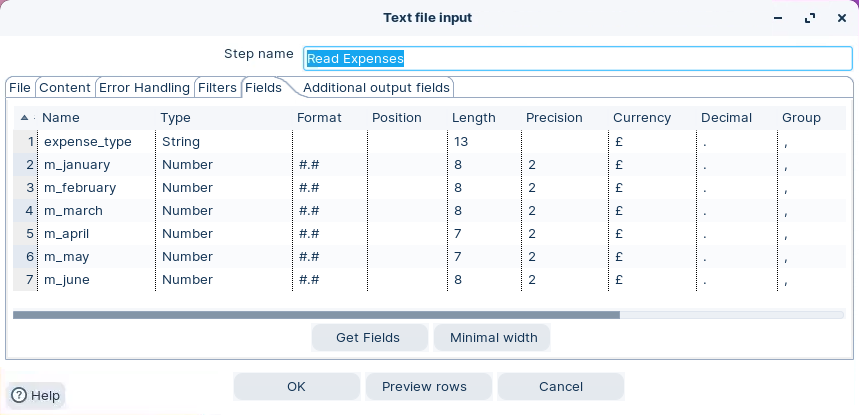
Task: Switch to the File tab
Action: click(20, 88)
